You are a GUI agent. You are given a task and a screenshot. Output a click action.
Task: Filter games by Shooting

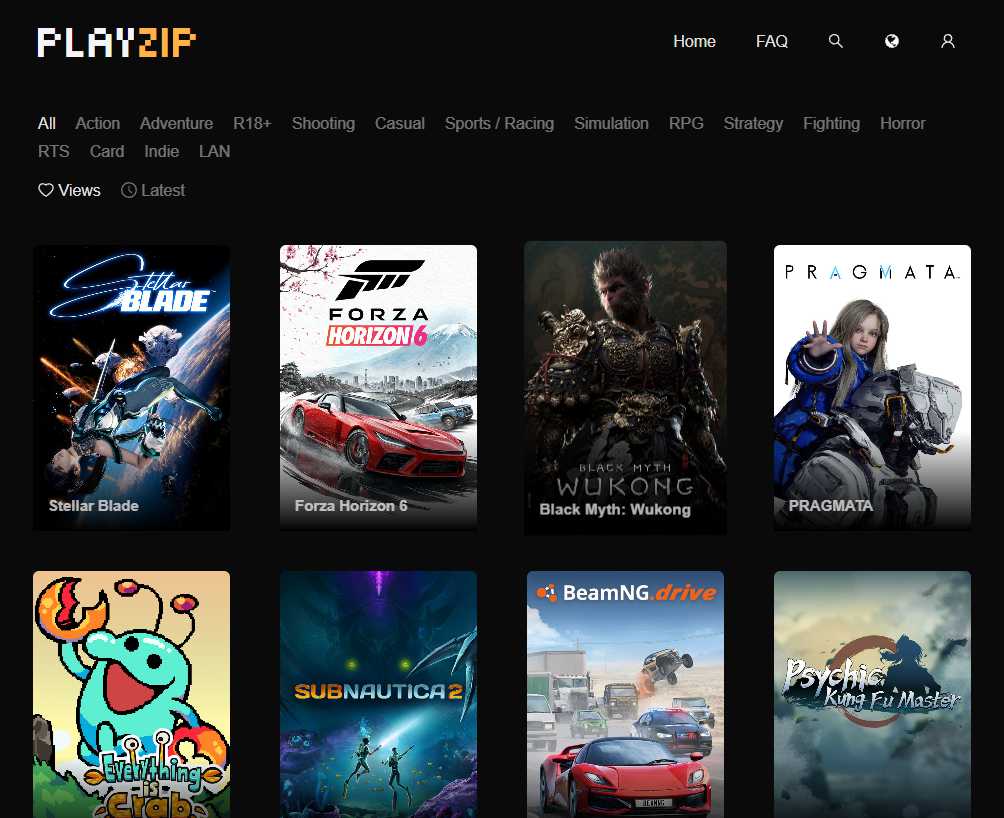(x=323, y=123)
